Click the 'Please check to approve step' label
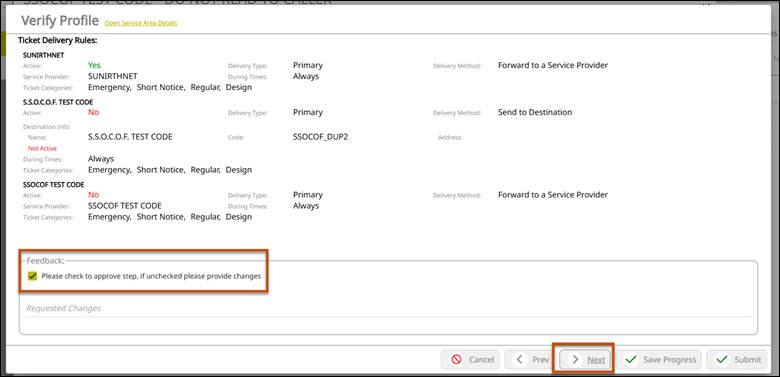The height and width of the screenshot is (377, 780). point(151,276)
